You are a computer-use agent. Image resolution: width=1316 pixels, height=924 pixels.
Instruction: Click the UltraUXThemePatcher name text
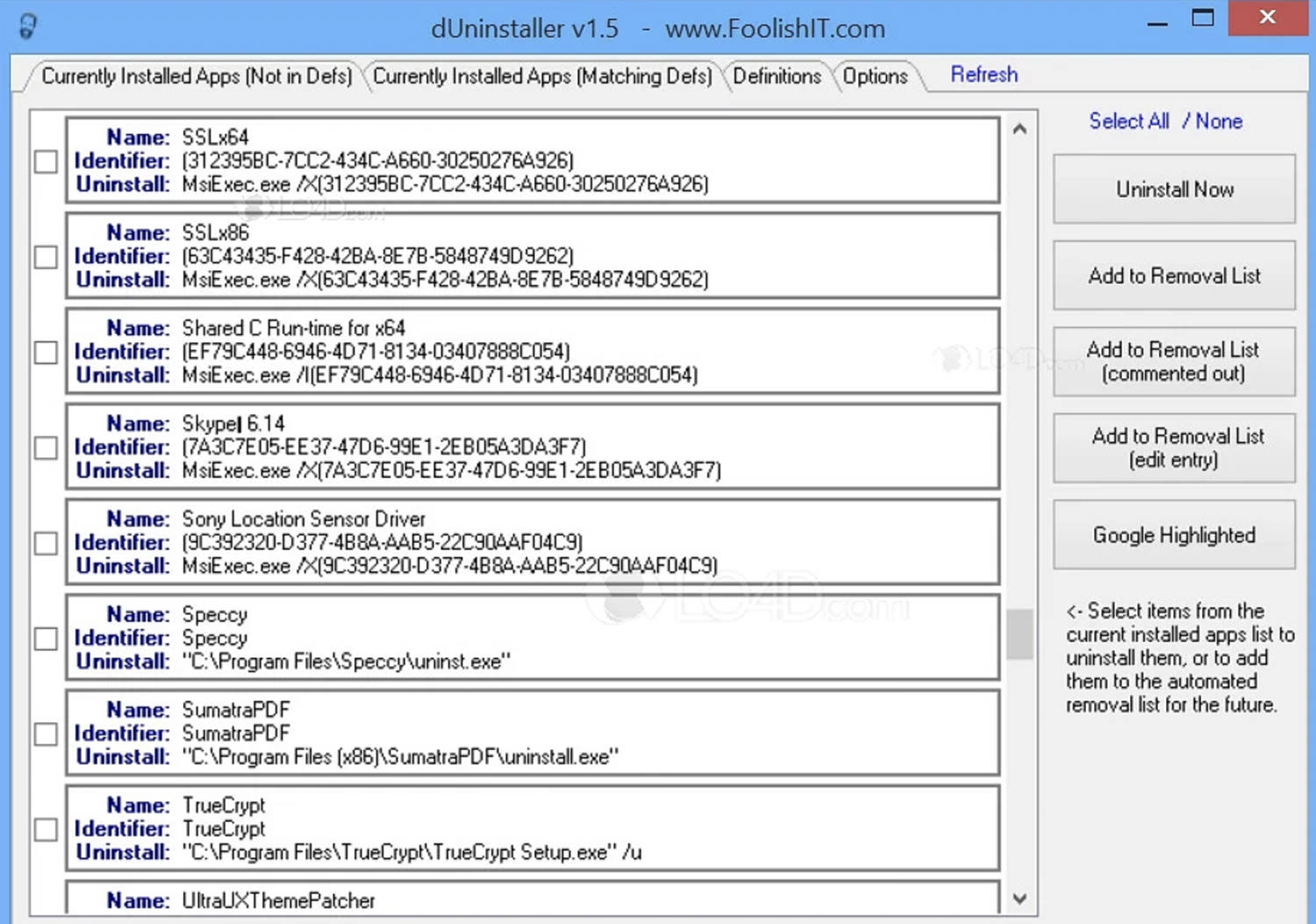[x=278, y=901]
